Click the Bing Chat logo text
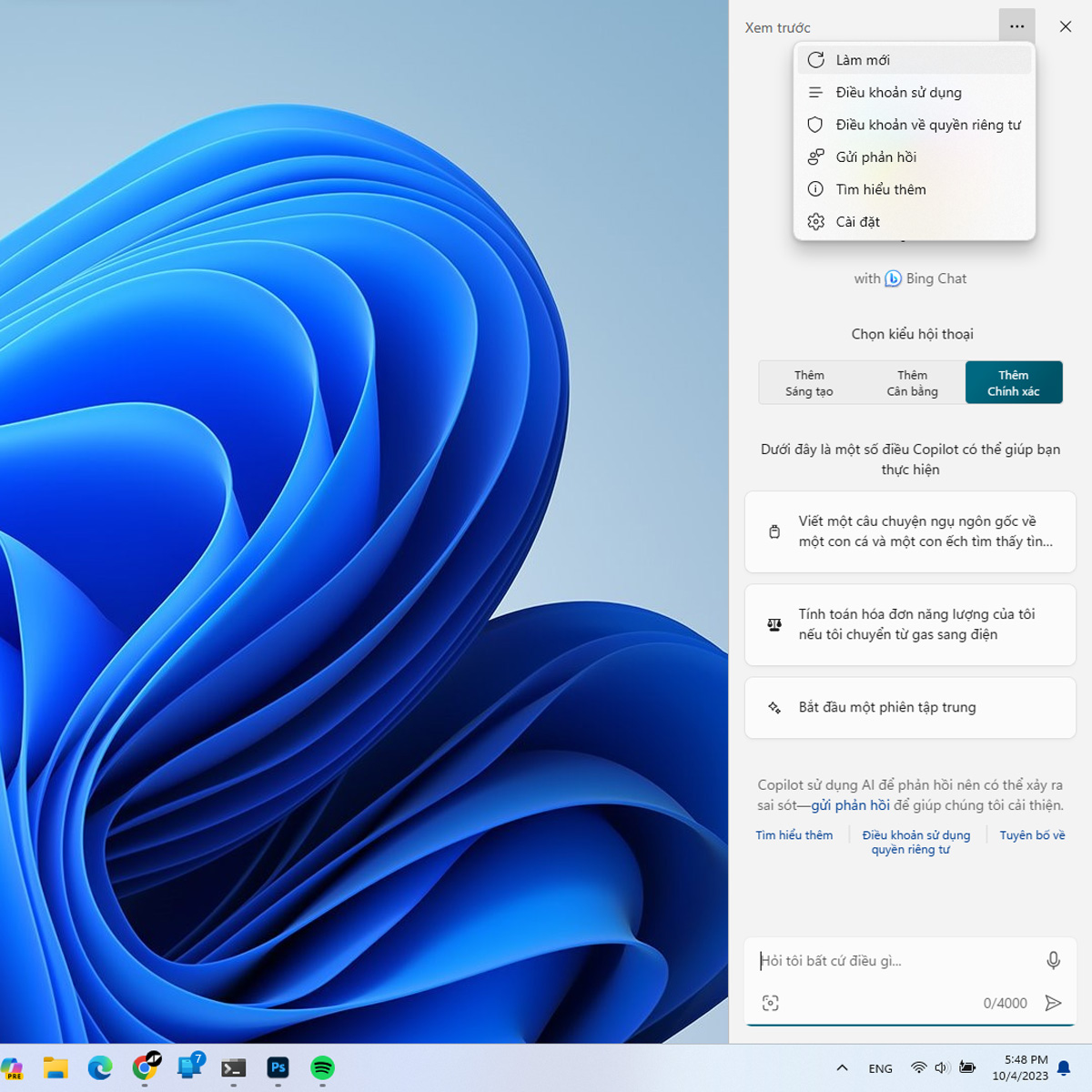The width and height of the screenshot is (1092, 1092). tap(925, 278)
